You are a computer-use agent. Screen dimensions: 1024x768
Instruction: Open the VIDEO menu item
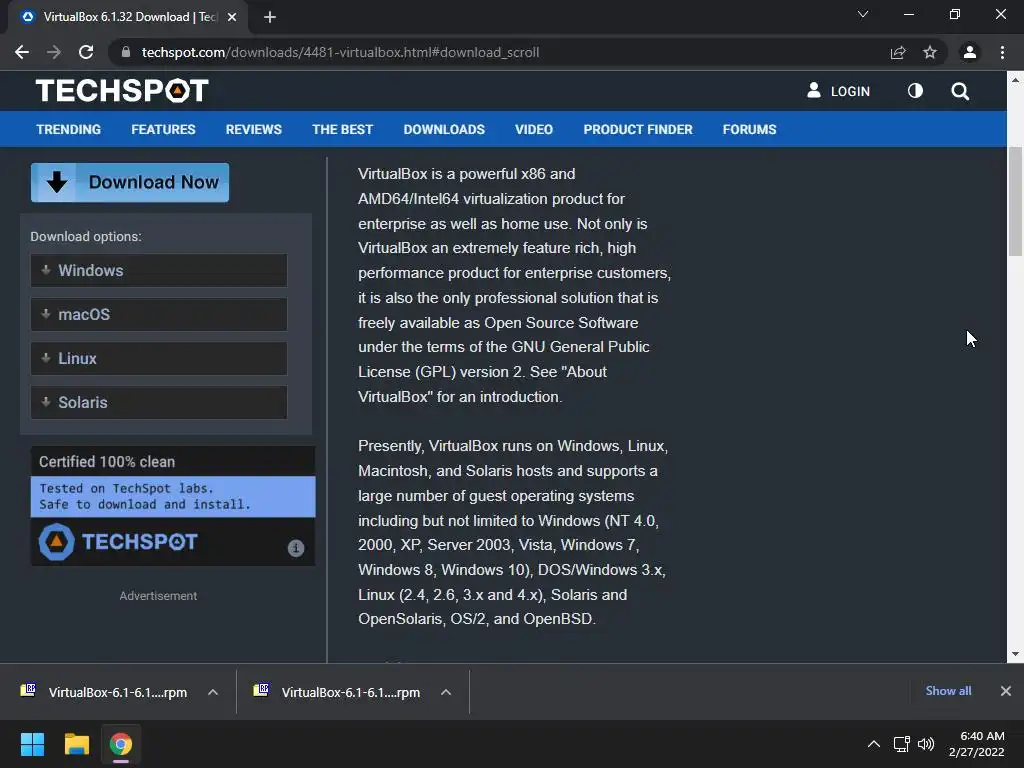tap(534, 129)
